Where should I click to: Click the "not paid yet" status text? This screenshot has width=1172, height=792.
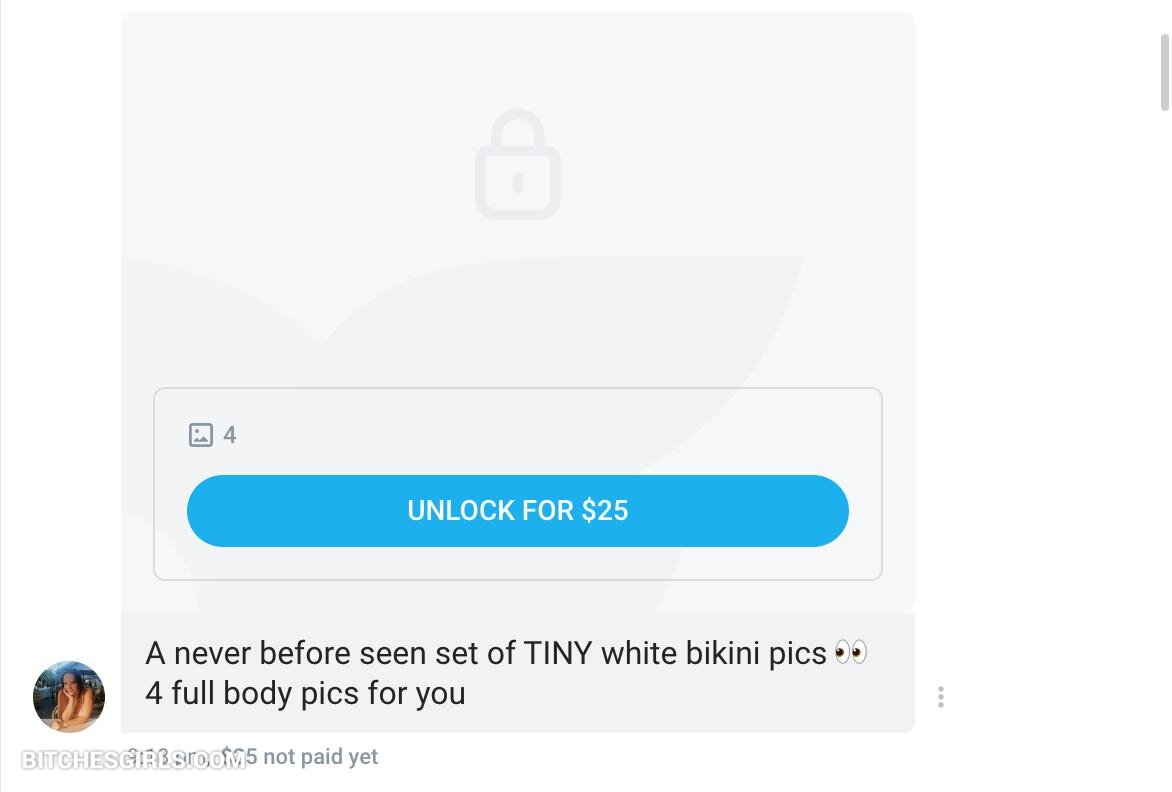tap(321, 756)
